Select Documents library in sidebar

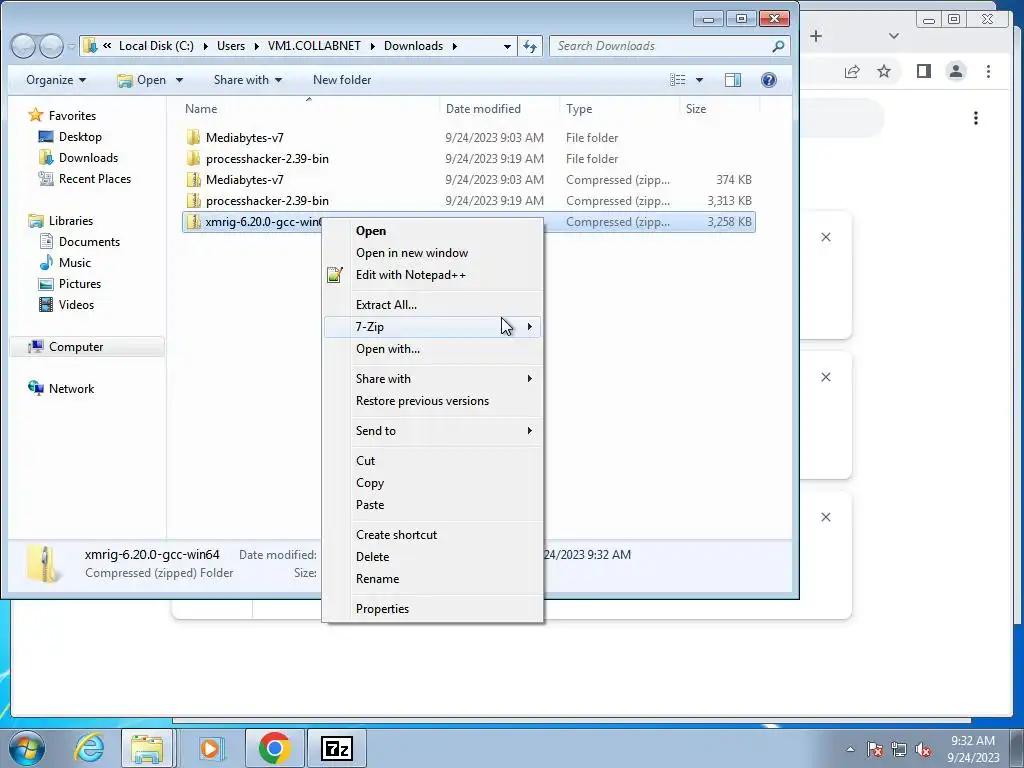80,242
